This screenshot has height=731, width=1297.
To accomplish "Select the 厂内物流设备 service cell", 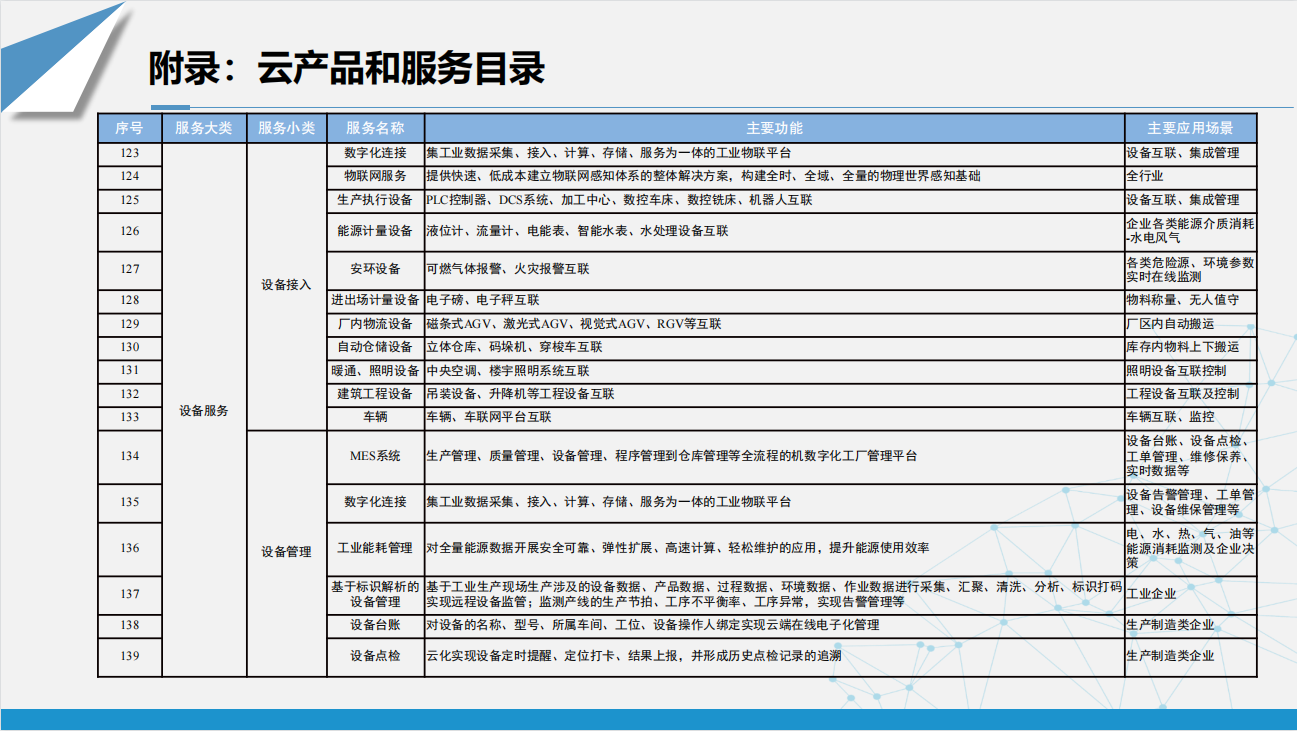I will 375,324.
